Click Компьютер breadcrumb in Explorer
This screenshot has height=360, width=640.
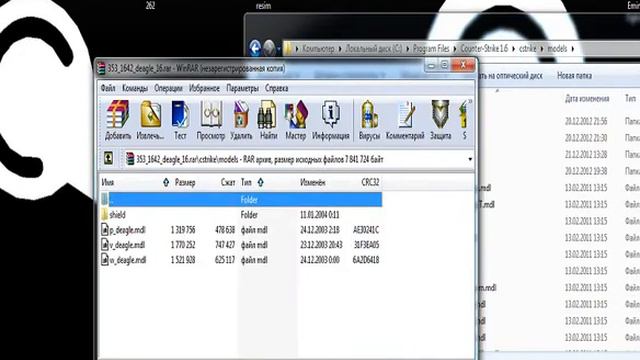click(x=318, y=49)
